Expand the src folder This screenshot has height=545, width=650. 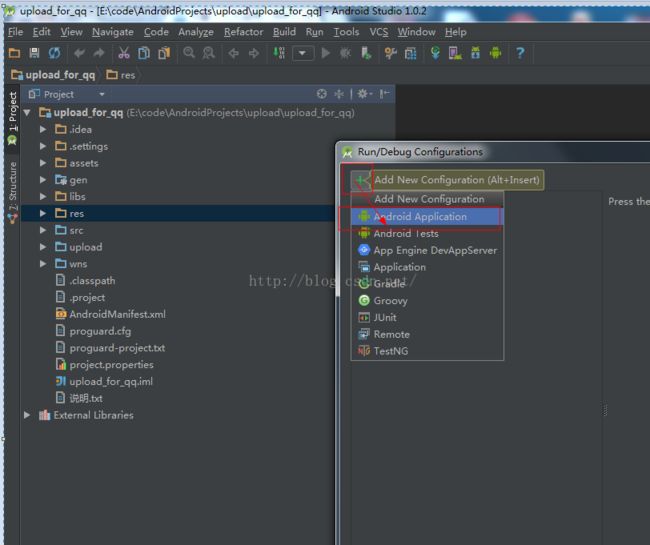tap(43, 230)
